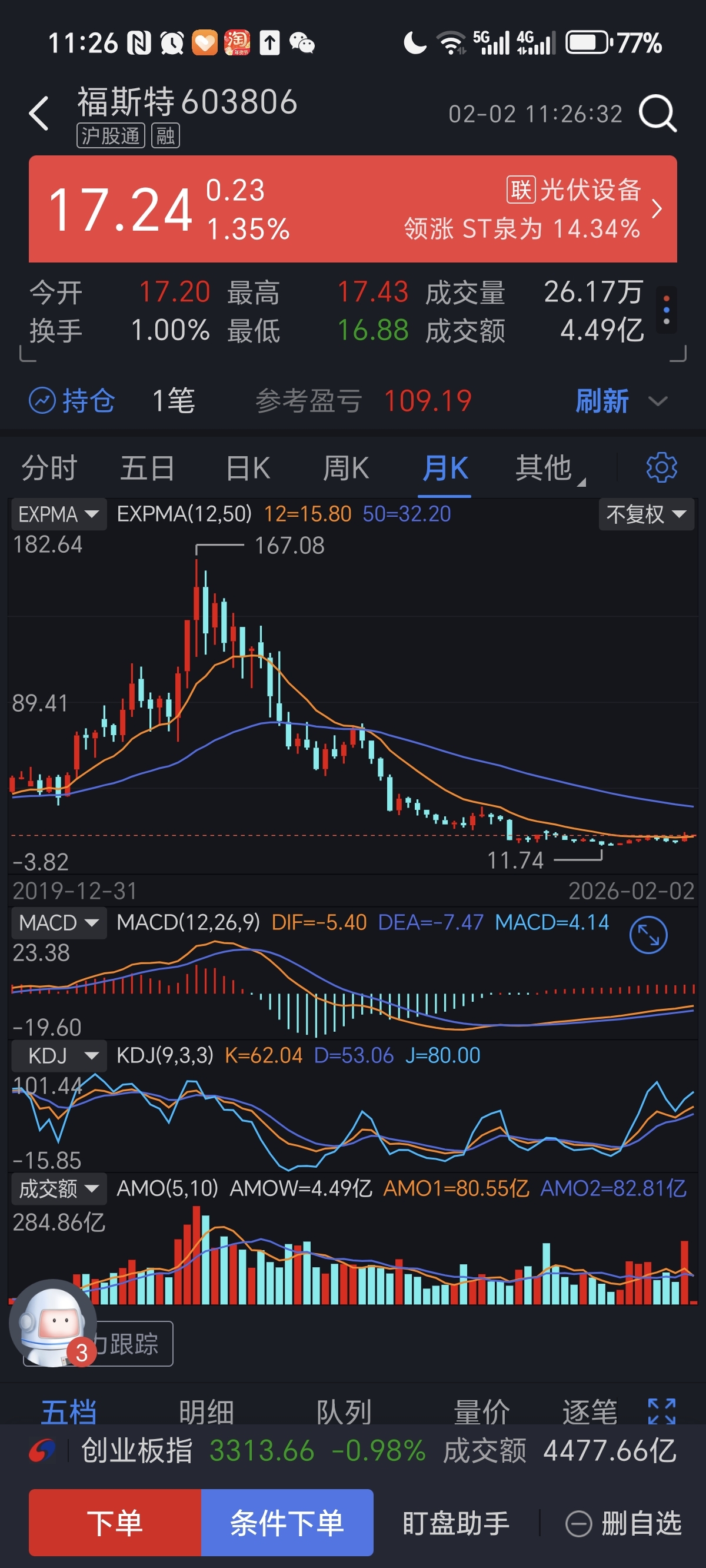Tap the battery indicator in status bar
The height and width of the screenshot is (1568, 706).
[x=588, y=43]
